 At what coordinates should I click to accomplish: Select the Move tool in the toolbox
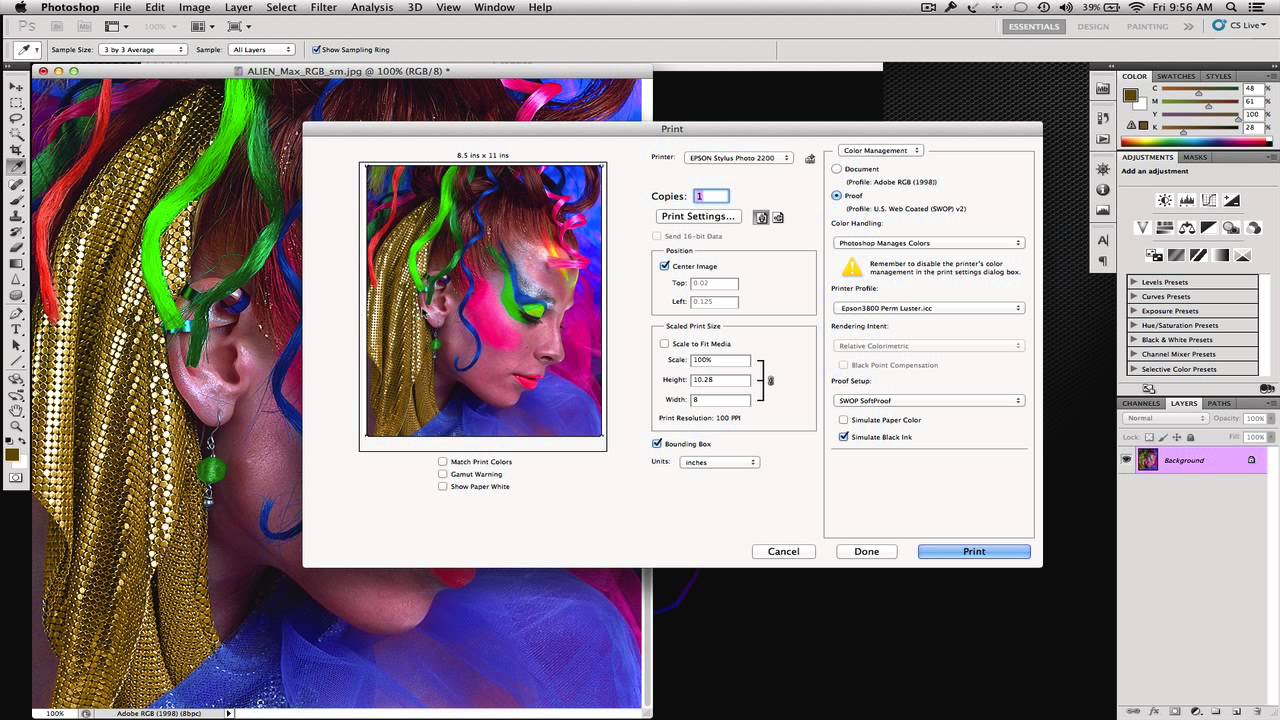coord(16,86)
